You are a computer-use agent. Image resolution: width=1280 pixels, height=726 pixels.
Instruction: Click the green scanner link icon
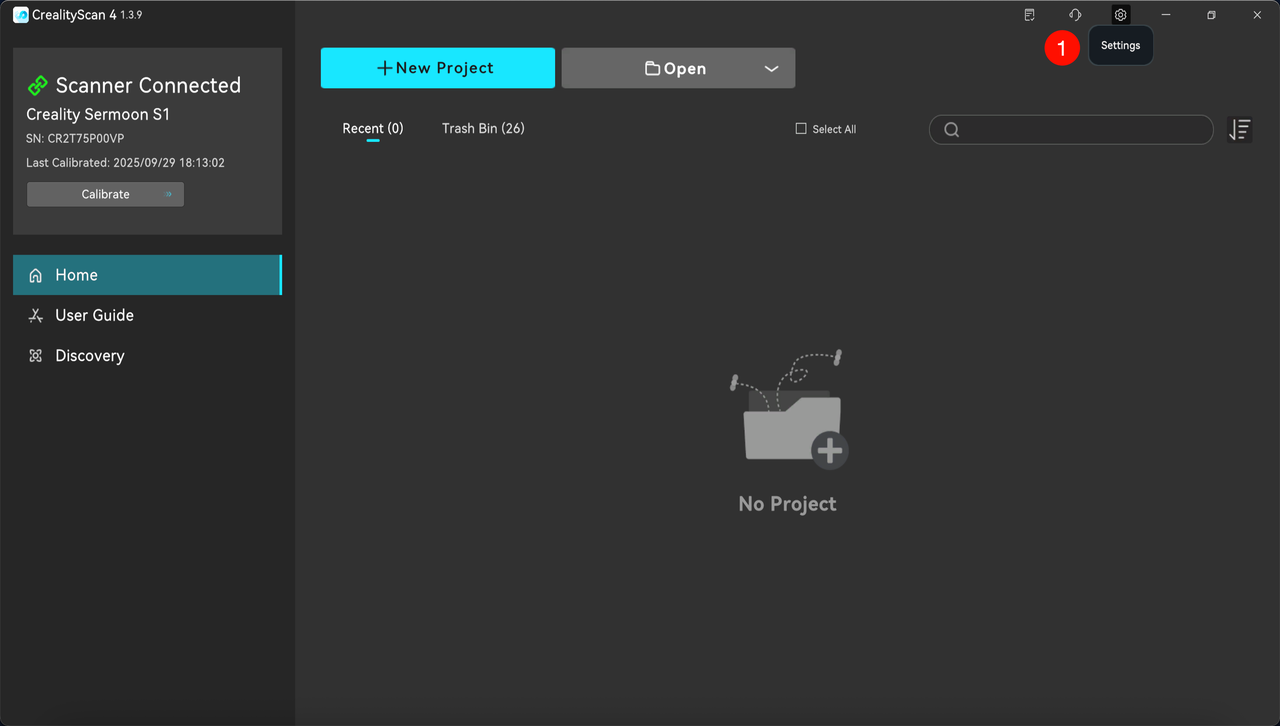coord(38,85)
